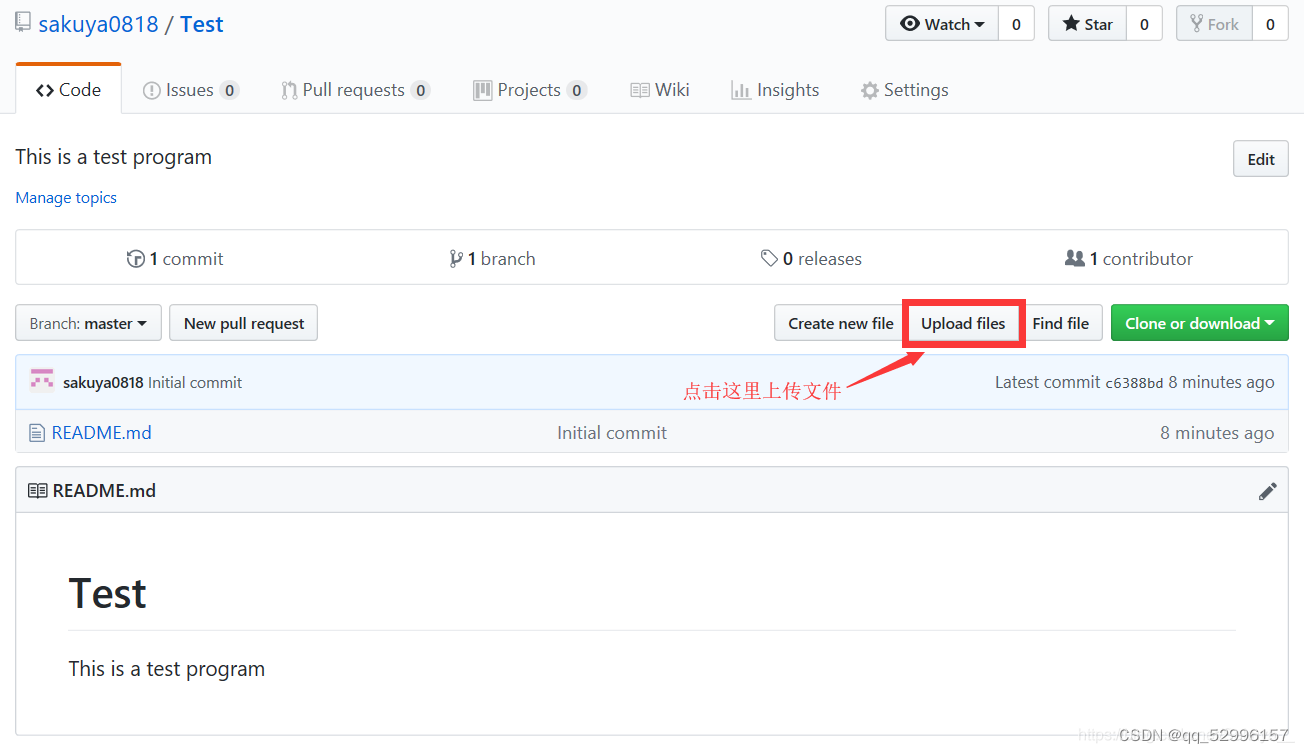Click the gear icon on Settings tab
1304x753 pixels.
(870, 91)
